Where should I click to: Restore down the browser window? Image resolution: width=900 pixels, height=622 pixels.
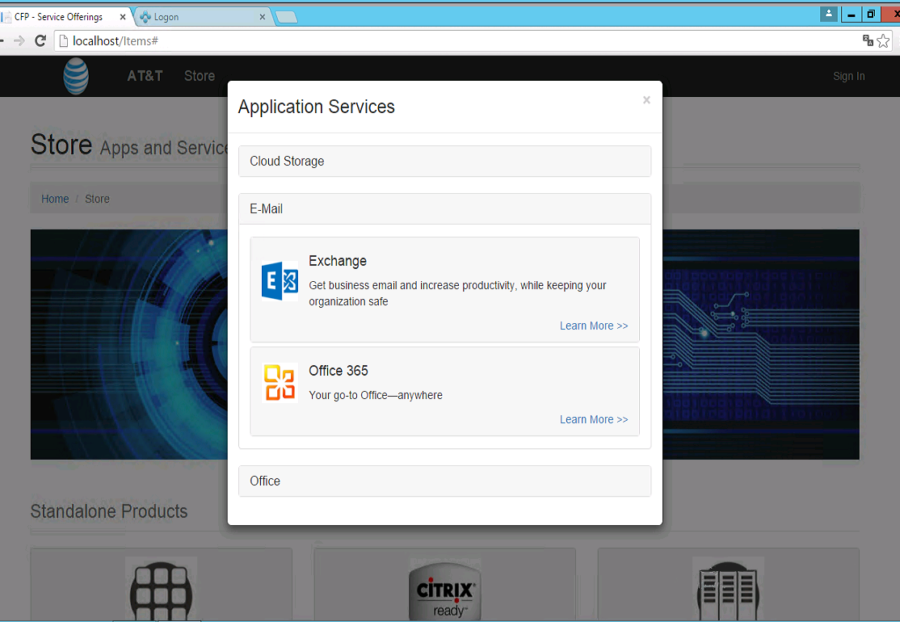click(x=871, y=14)
